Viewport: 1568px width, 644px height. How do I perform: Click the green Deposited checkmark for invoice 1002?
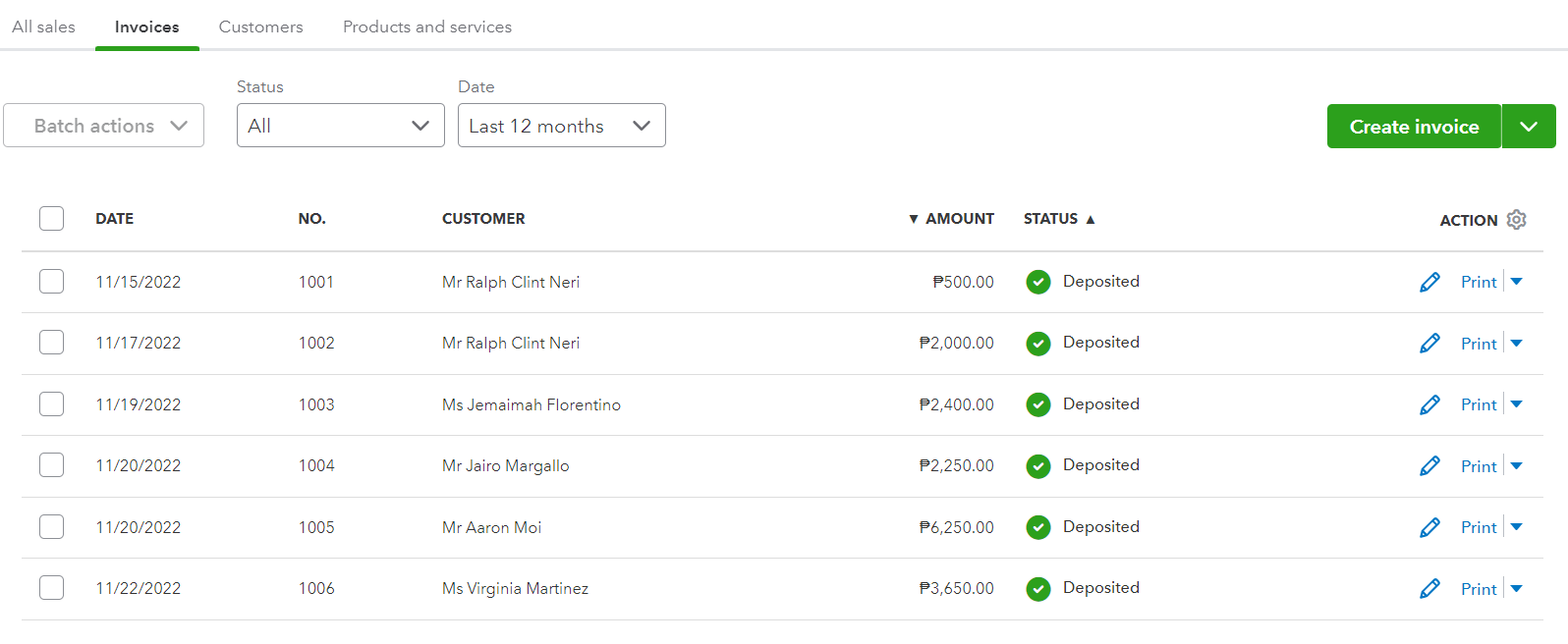(1038, 344)
